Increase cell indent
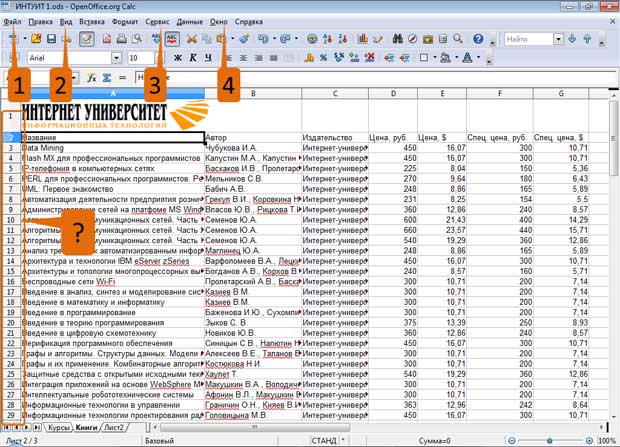The width and height of the screenshot is (620, 447). tap(404, 58)
